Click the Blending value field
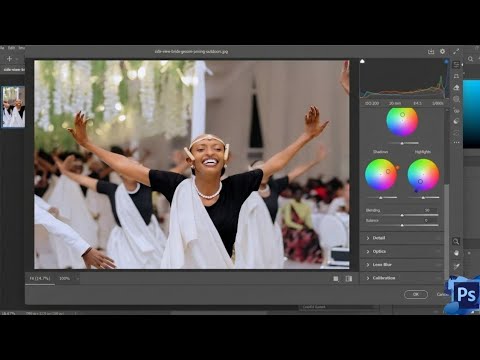 click(427, 210)
